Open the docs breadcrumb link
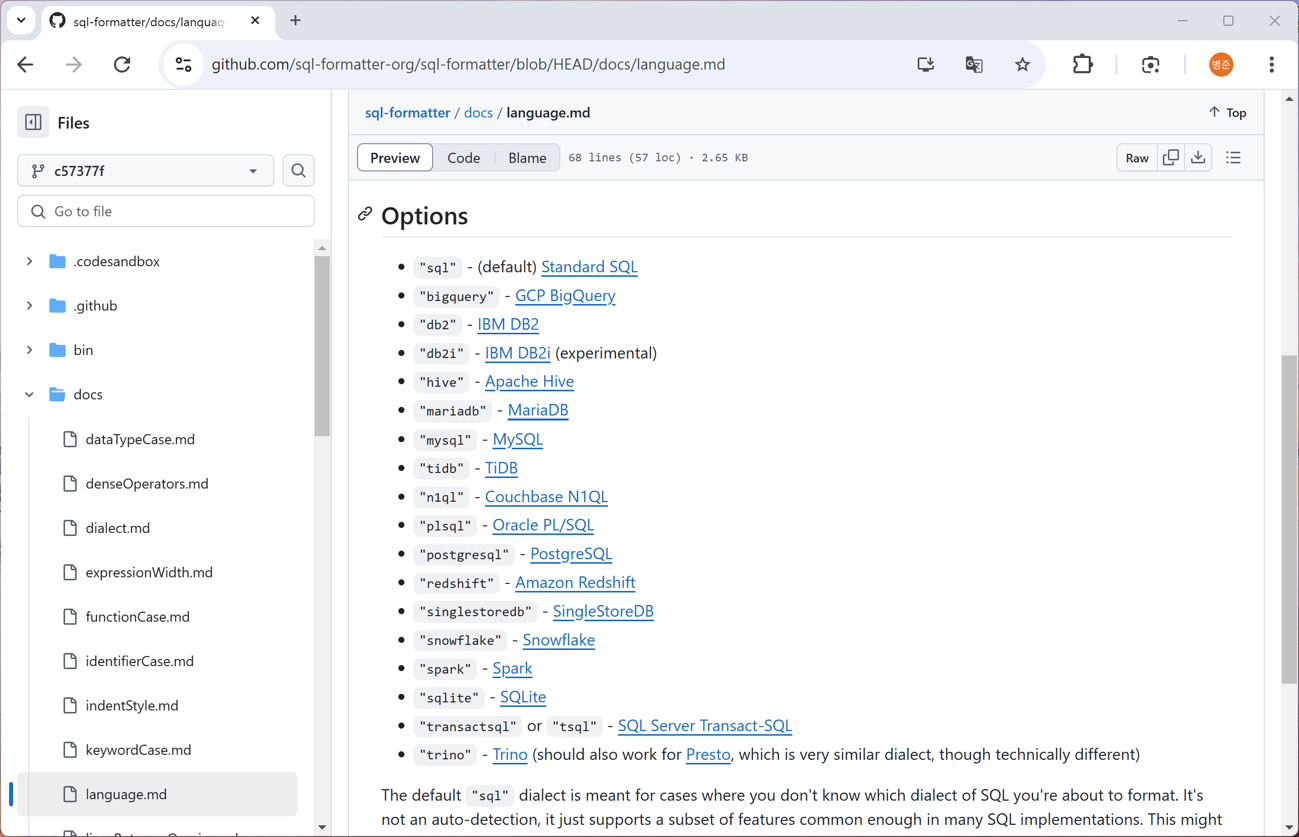The height and width of the screenshot is (837, 1299). click(x=478, y=113)
